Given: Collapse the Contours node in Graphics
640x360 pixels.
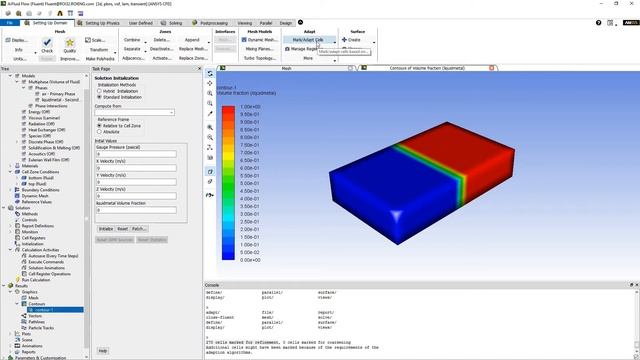Looking at the screenshot, I should [17, 304].
